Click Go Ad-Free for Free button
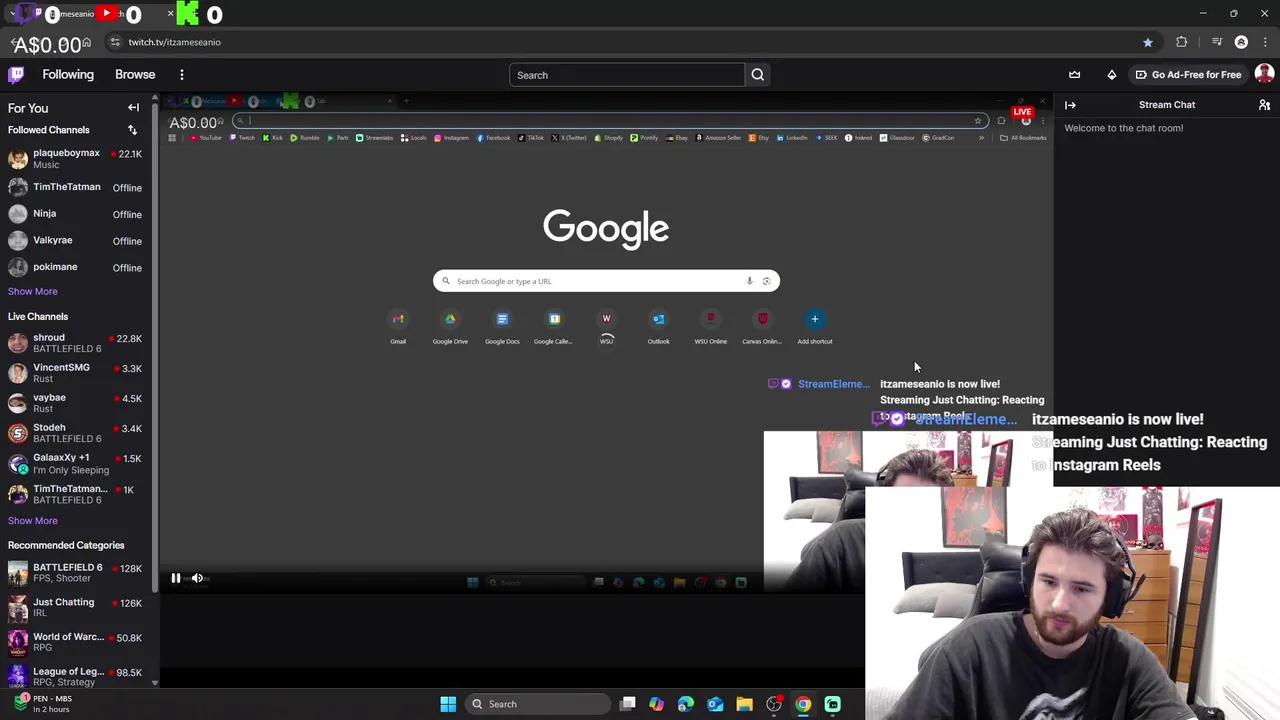The height and width of the screenshot is (720, 1280). click(1188, 75)
